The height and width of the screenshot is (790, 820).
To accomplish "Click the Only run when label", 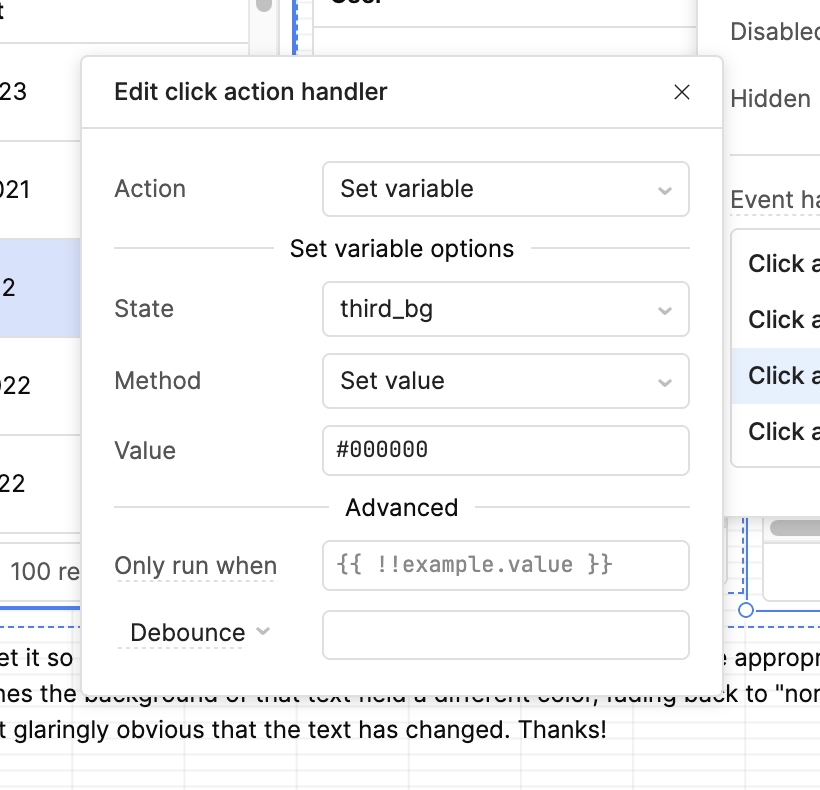I will [x=195, y=566].
